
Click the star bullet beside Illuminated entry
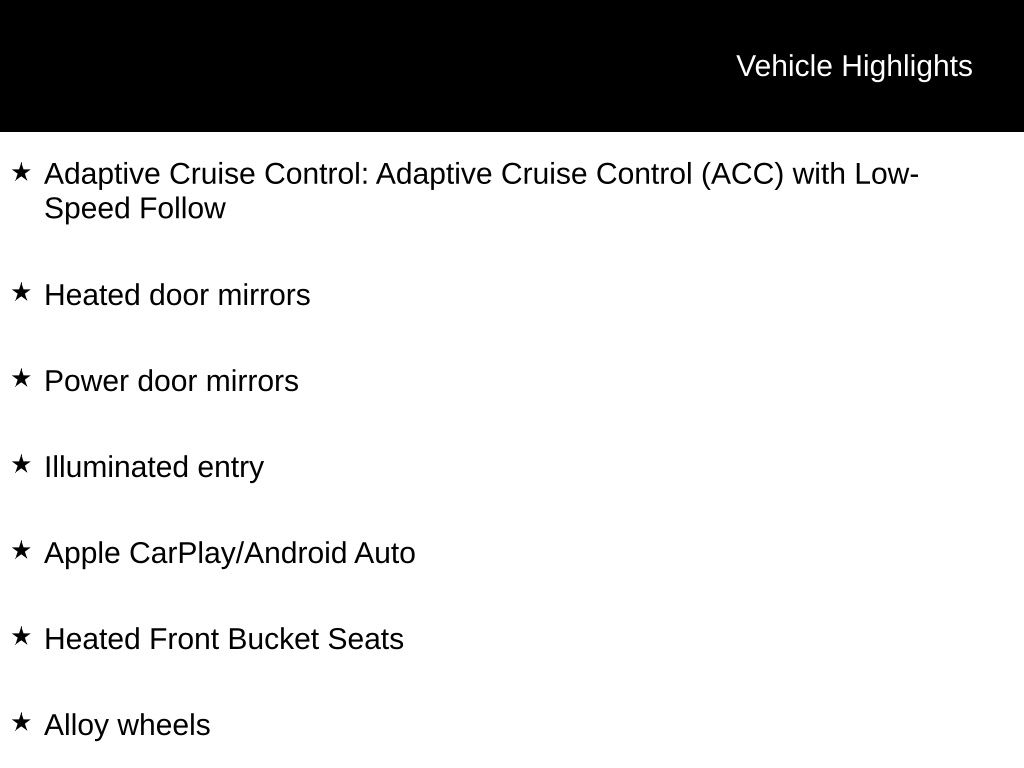[x=21, y=465]
